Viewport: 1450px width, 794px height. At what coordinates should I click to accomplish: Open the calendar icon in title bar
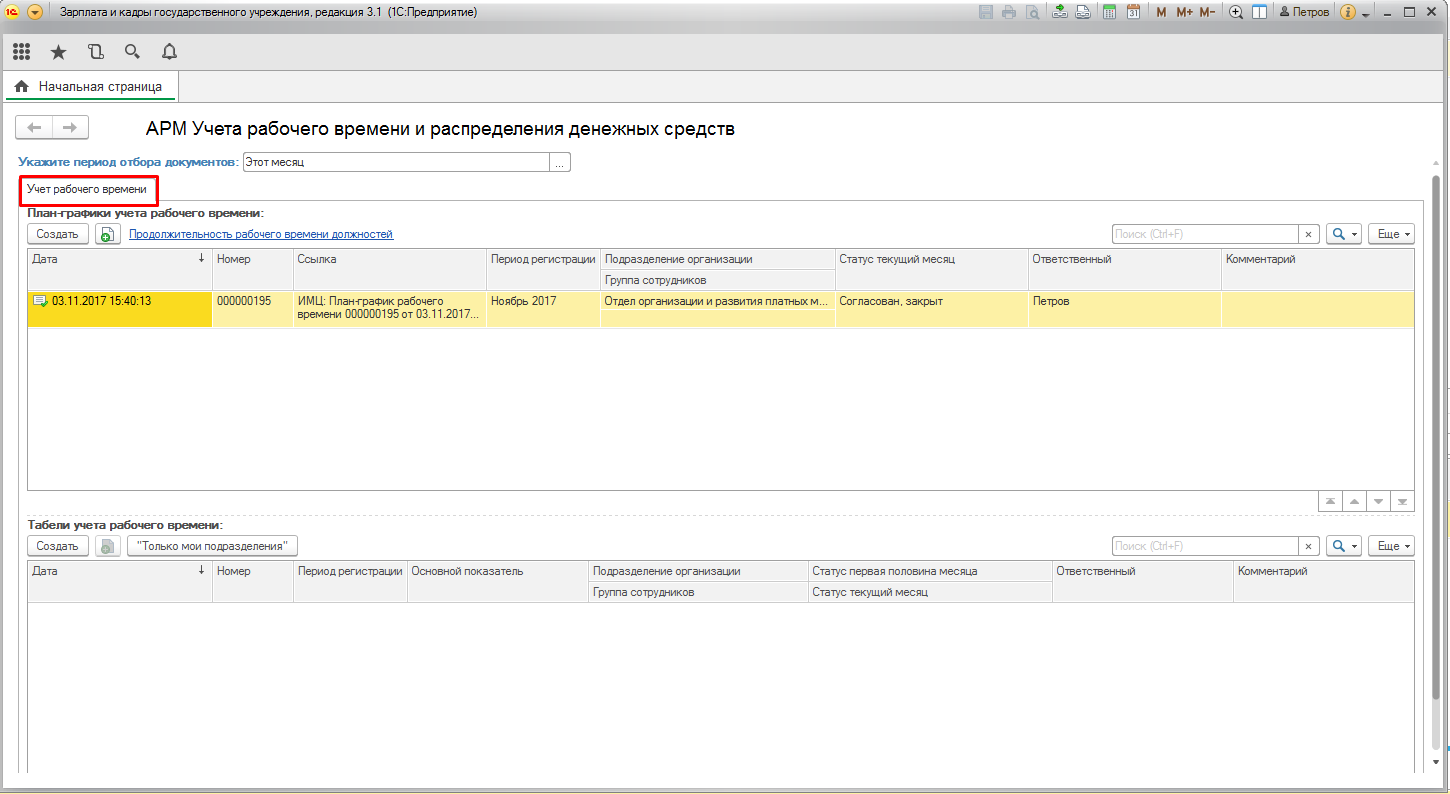1133,12
